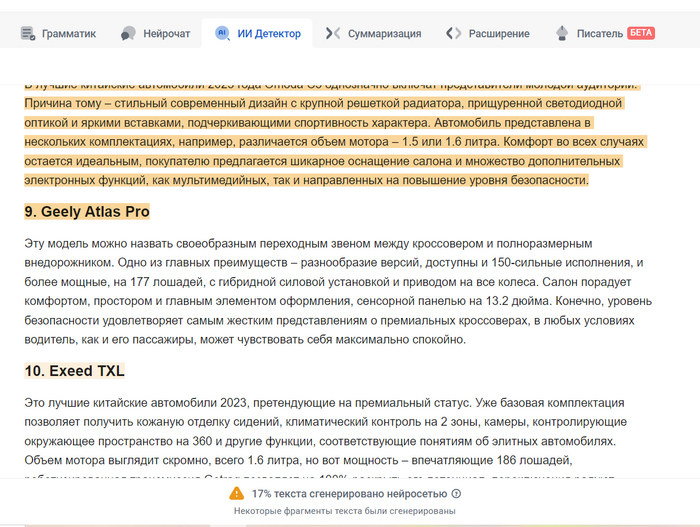Click the Суммаризация arrows icon
This screenshot has height=527, width=700.
pos(333,33)
